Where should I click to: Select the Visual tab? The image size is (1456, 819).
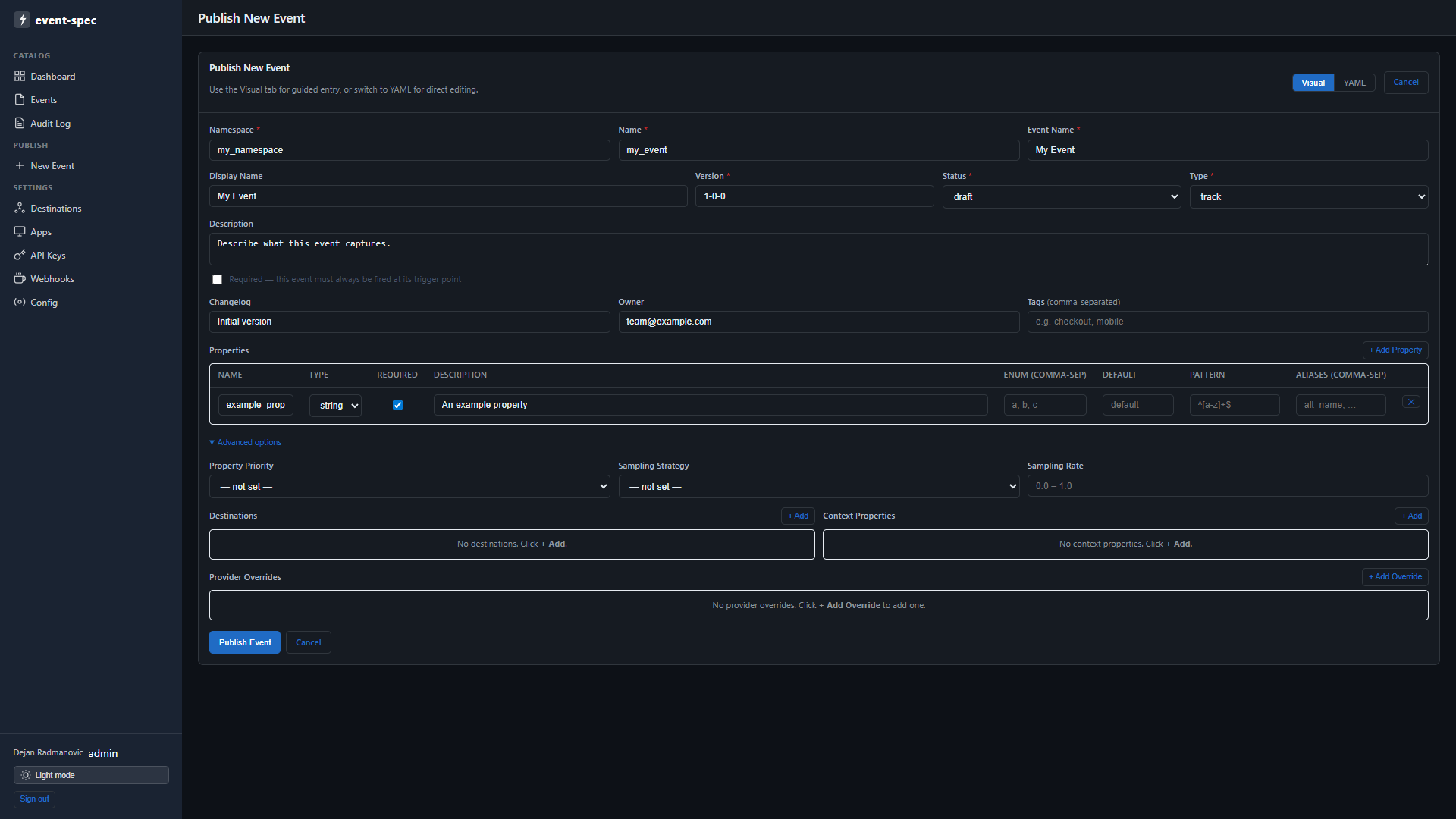[1313, 83]
